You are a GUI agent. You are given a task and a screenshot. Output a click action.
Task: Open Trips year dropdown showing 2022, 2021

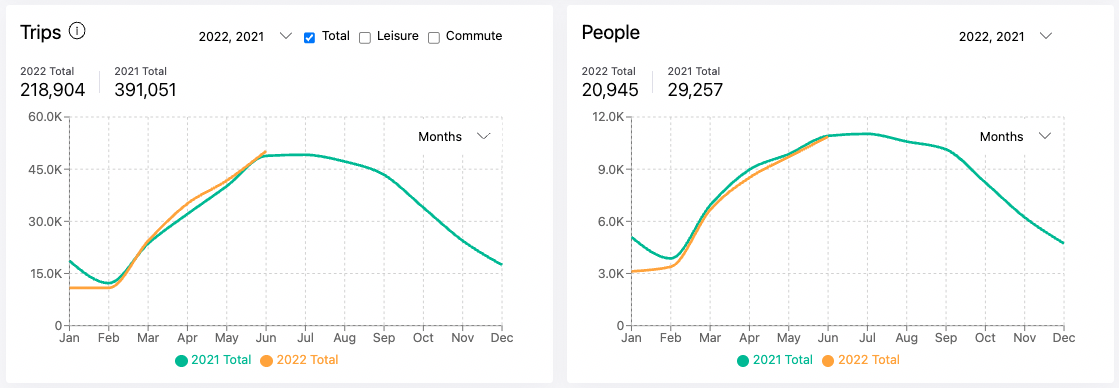245,36
